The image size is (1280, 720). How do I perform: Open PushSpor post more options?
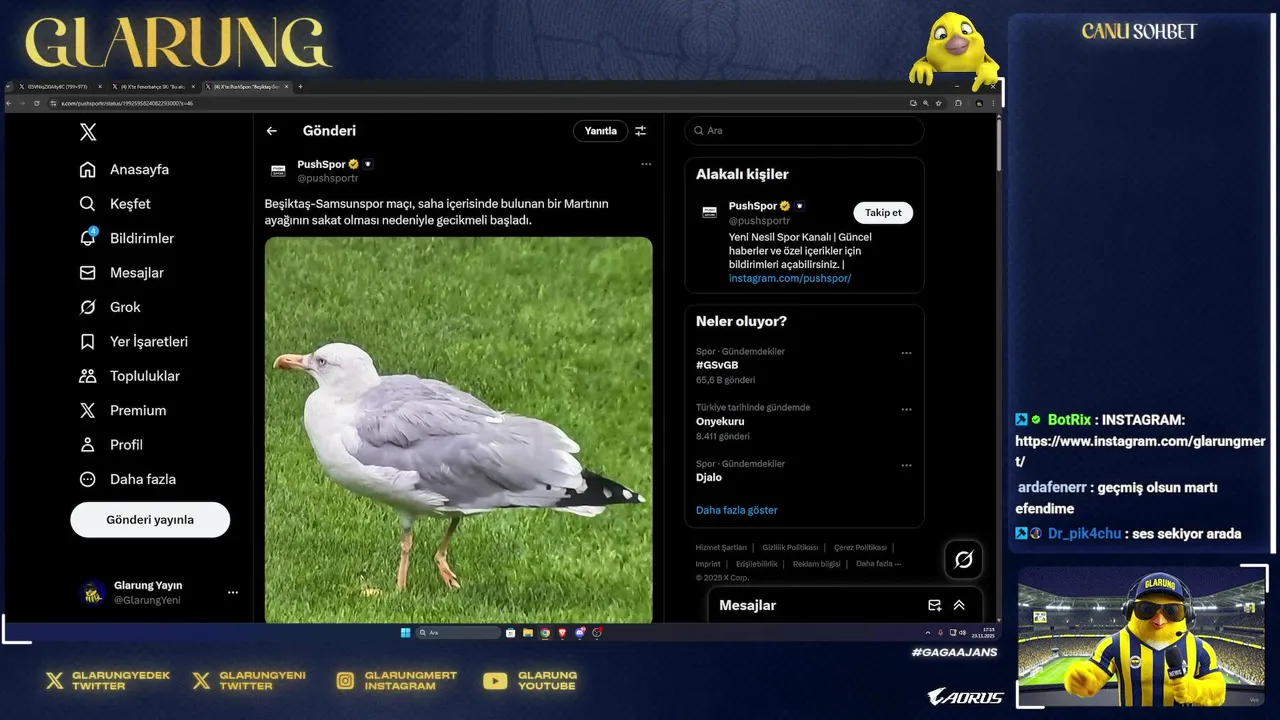click(646, 164)
